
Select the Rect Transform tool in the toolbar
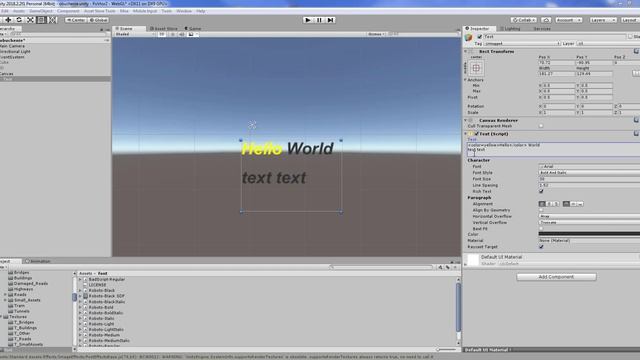coord(41,20)
